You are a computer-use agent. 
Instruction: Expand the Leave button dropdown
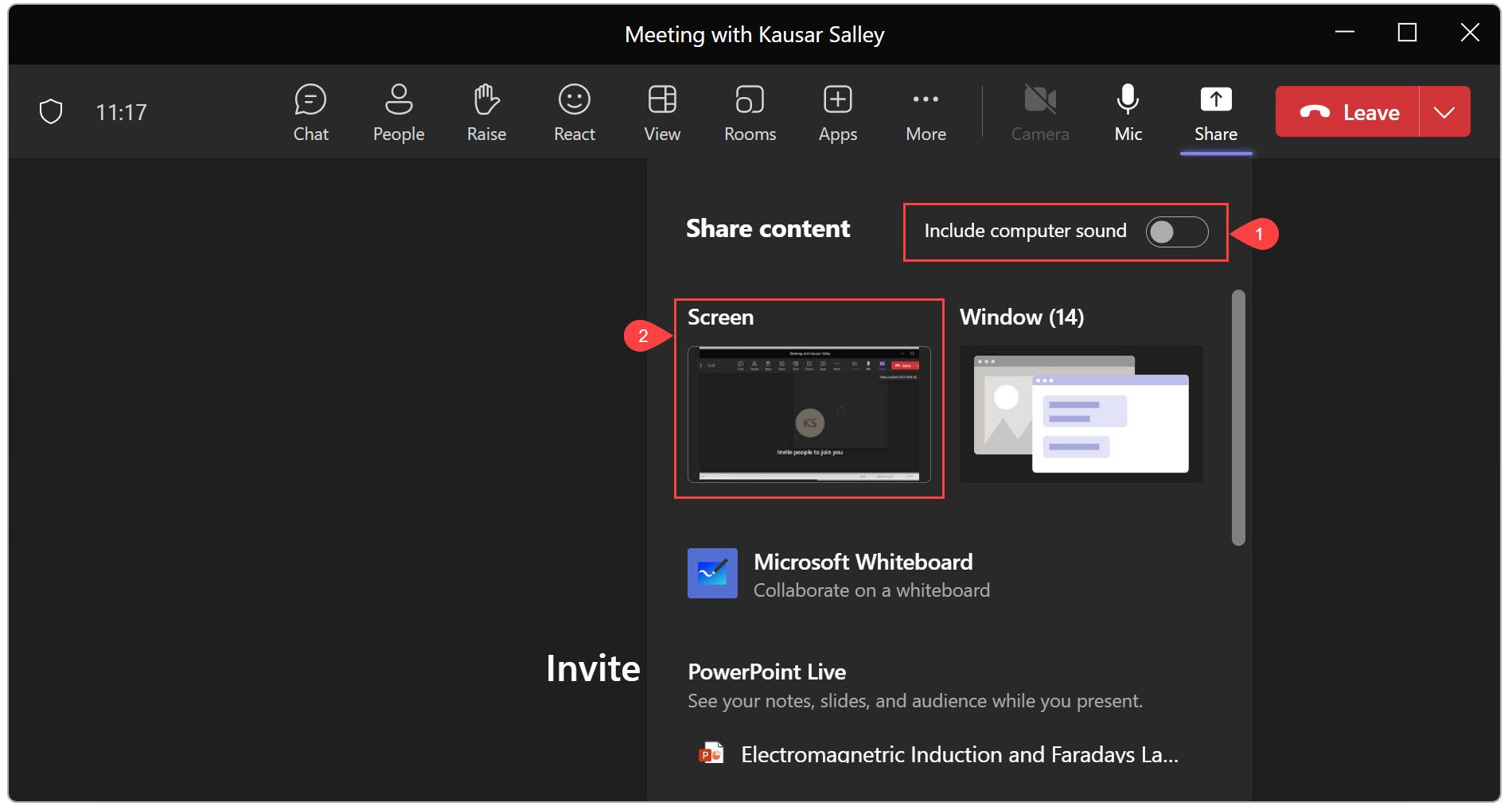pyautogui.click(x=1444, y=111)
